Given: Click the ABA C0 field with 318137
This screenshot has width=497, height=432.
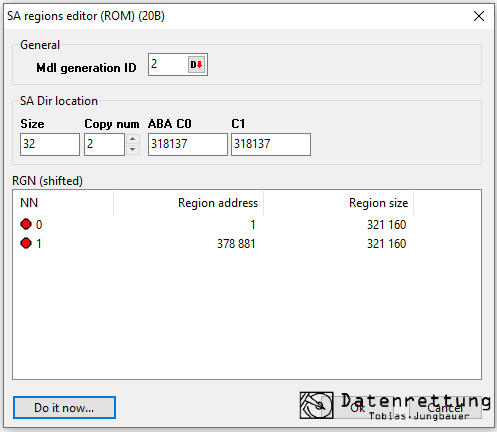Looking at the screenshot, I should (x=188, y=144).
